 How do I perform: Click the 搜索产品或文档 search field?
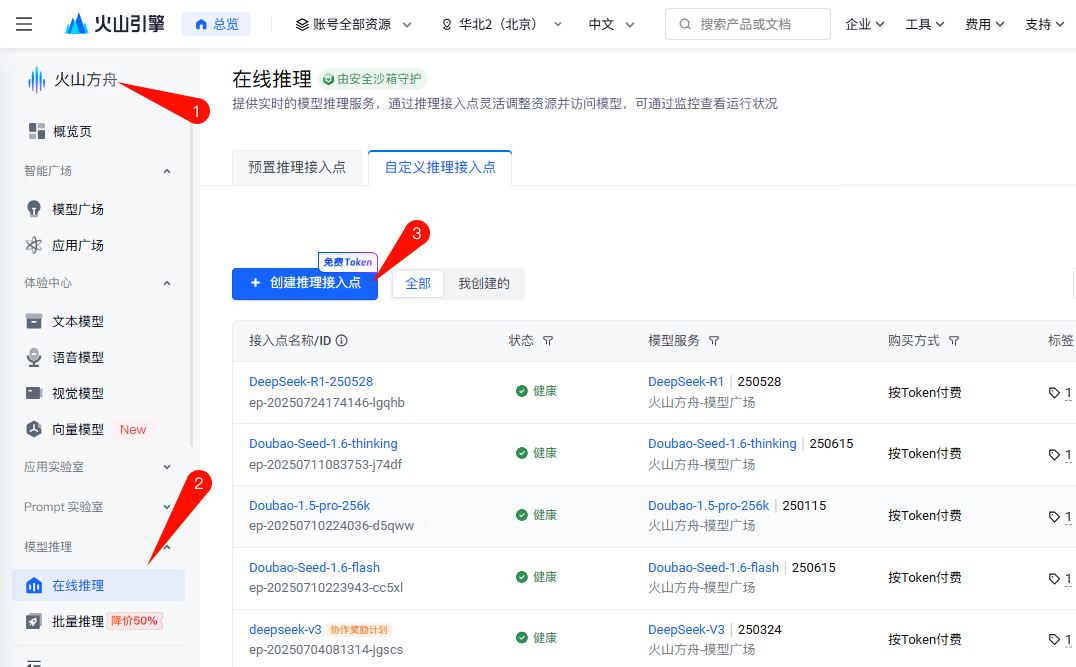747,24
